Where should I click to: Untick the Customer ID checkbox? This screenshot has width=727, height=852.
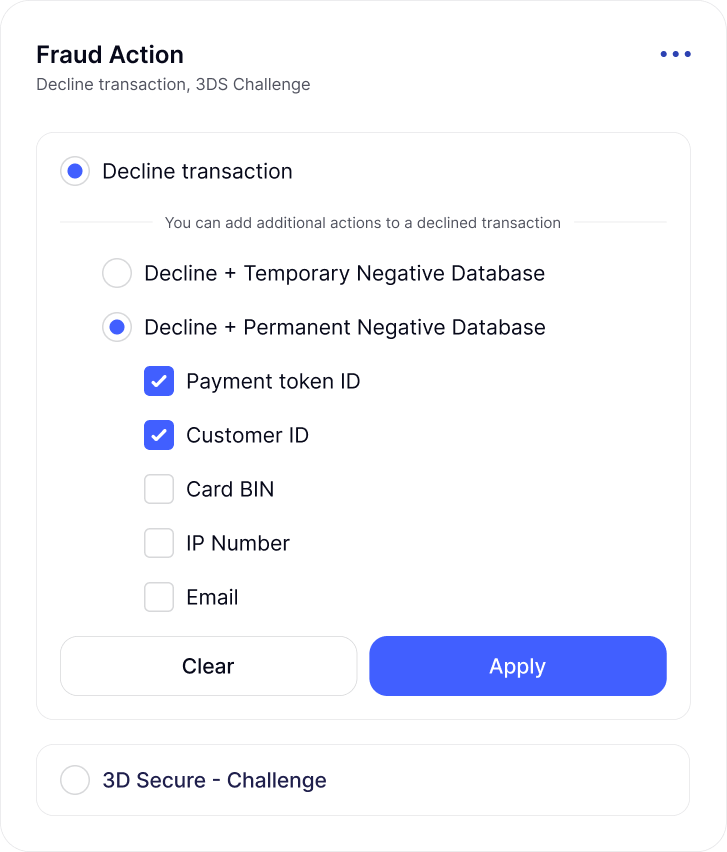coord(159,435)
